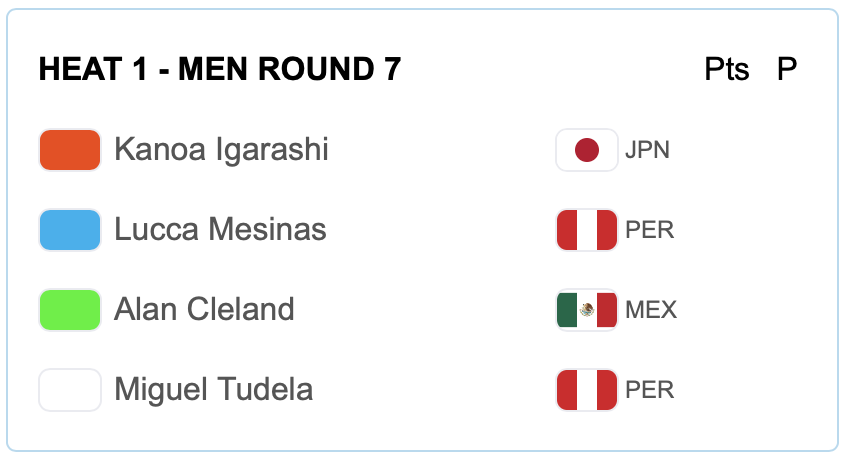Click the P column header
This screenshot has width=846, height=460.
[787, 70]
